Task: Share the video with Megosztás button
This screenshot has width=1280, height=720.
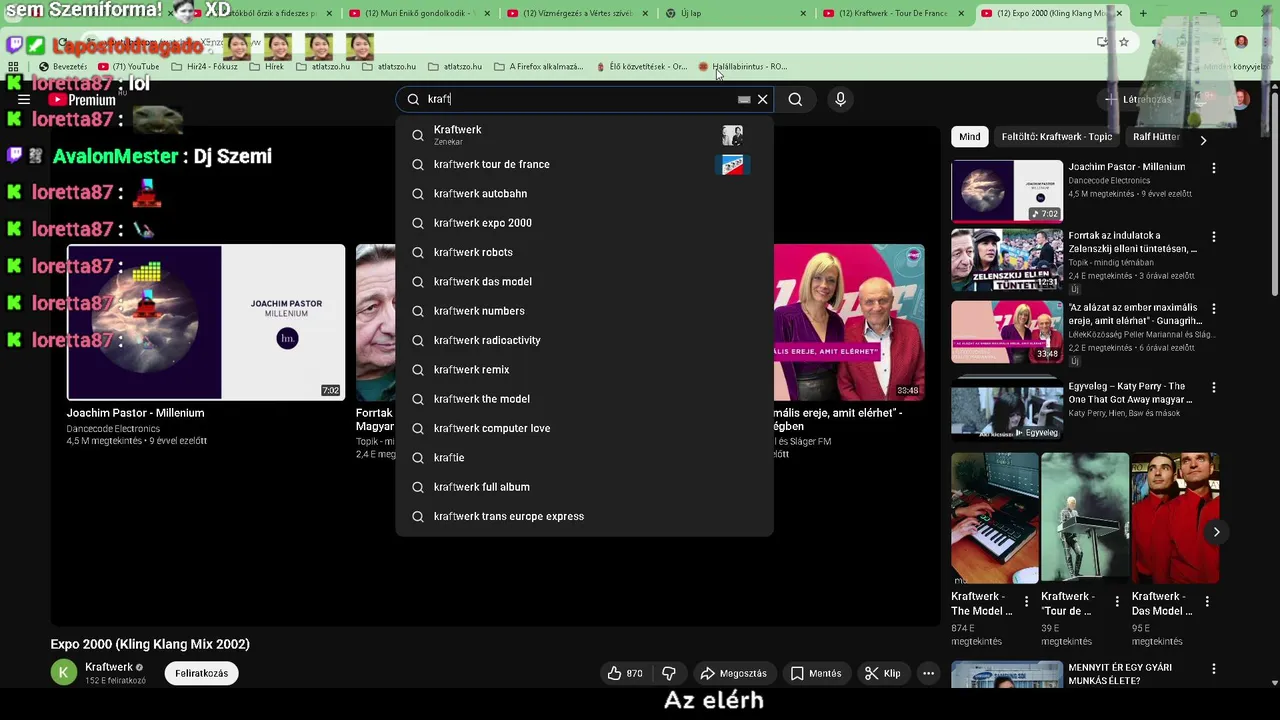Action: [733, 673]
